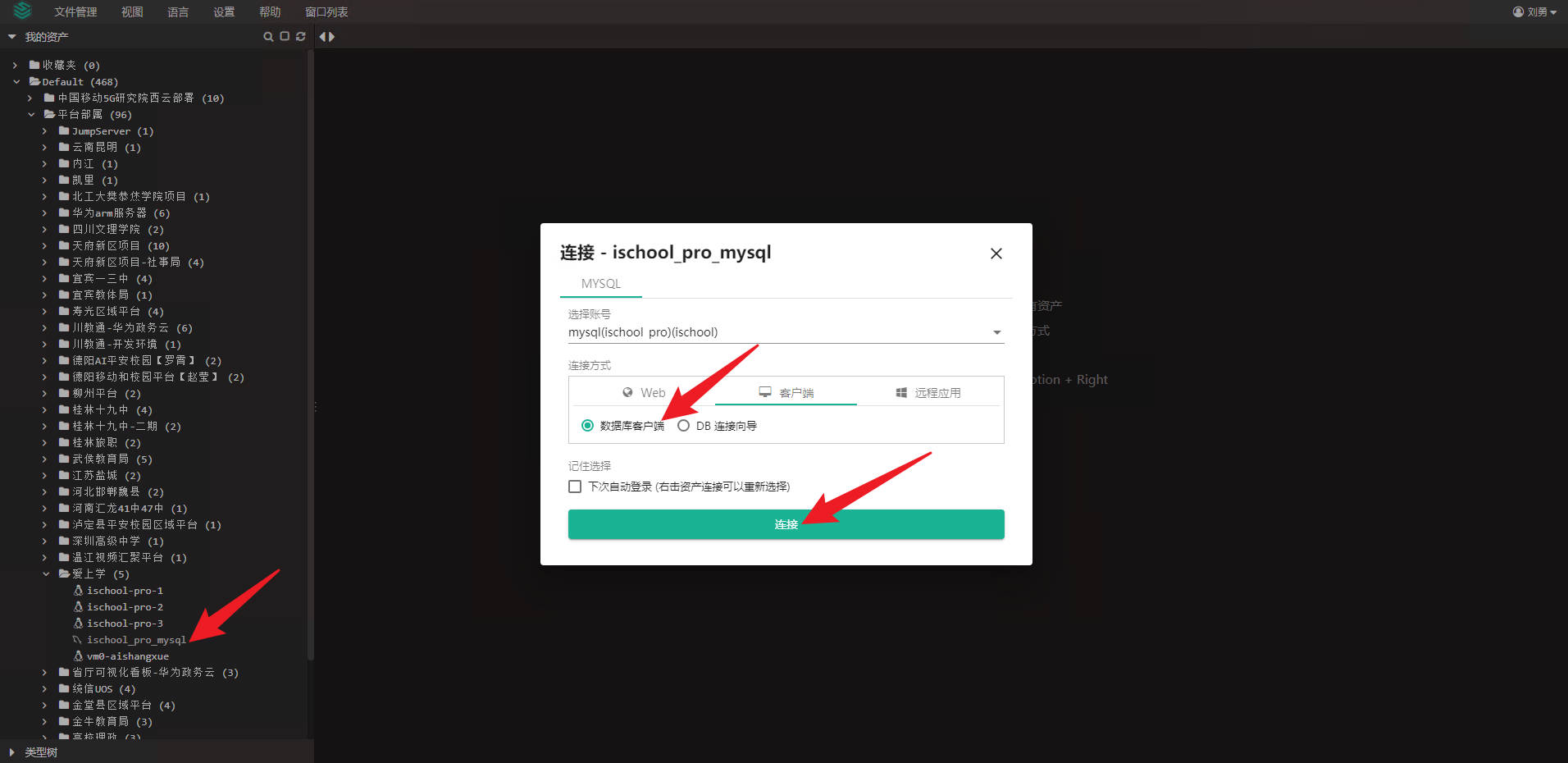Select the 数据库客户端 radio option
1568x763 pixels.
(x=587, y=426)
